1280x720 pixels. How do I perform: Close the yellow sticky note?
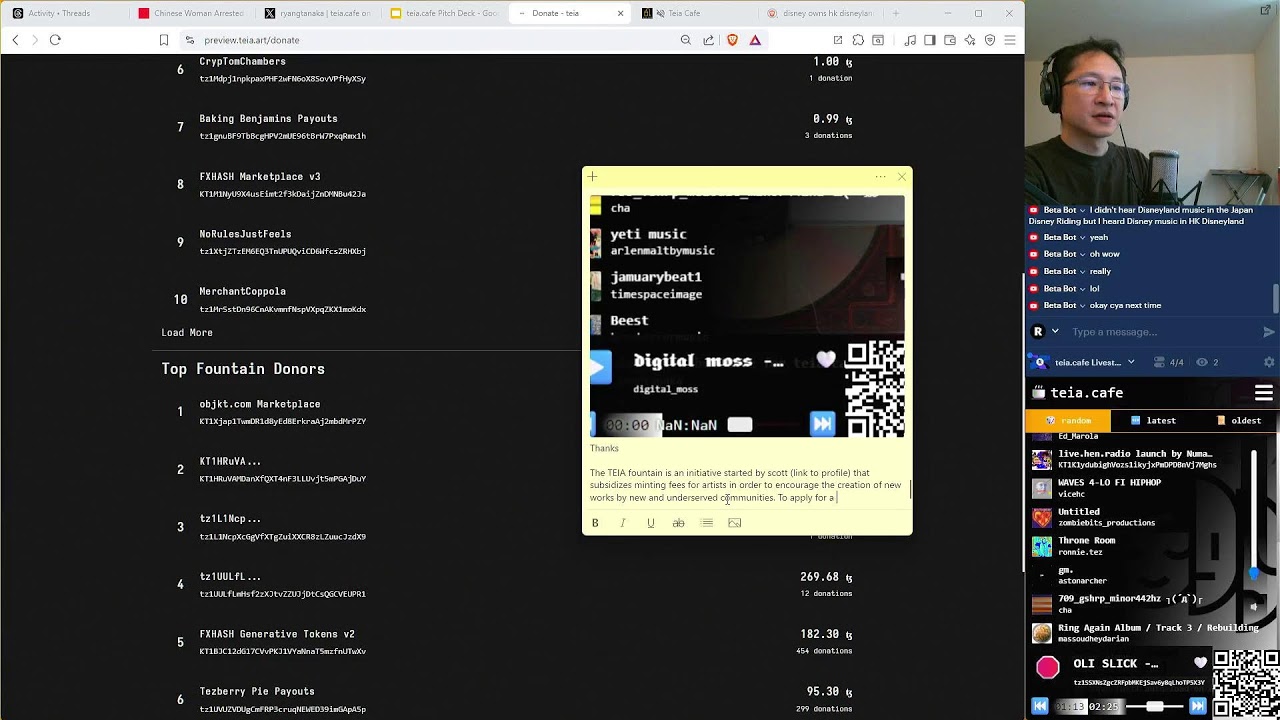pyautogui.click(x=902, y=177)
